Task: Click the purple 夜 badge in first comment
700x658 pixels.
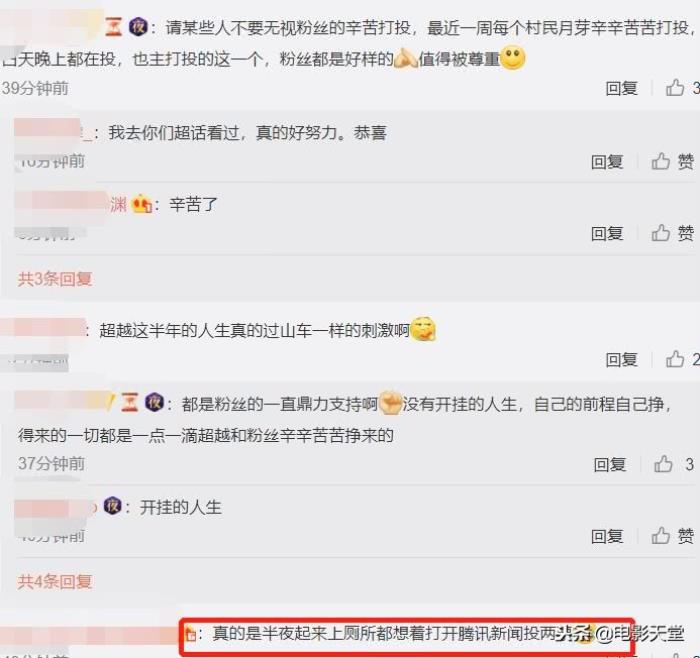Action: pyautogui.click(x=138, y=27)
